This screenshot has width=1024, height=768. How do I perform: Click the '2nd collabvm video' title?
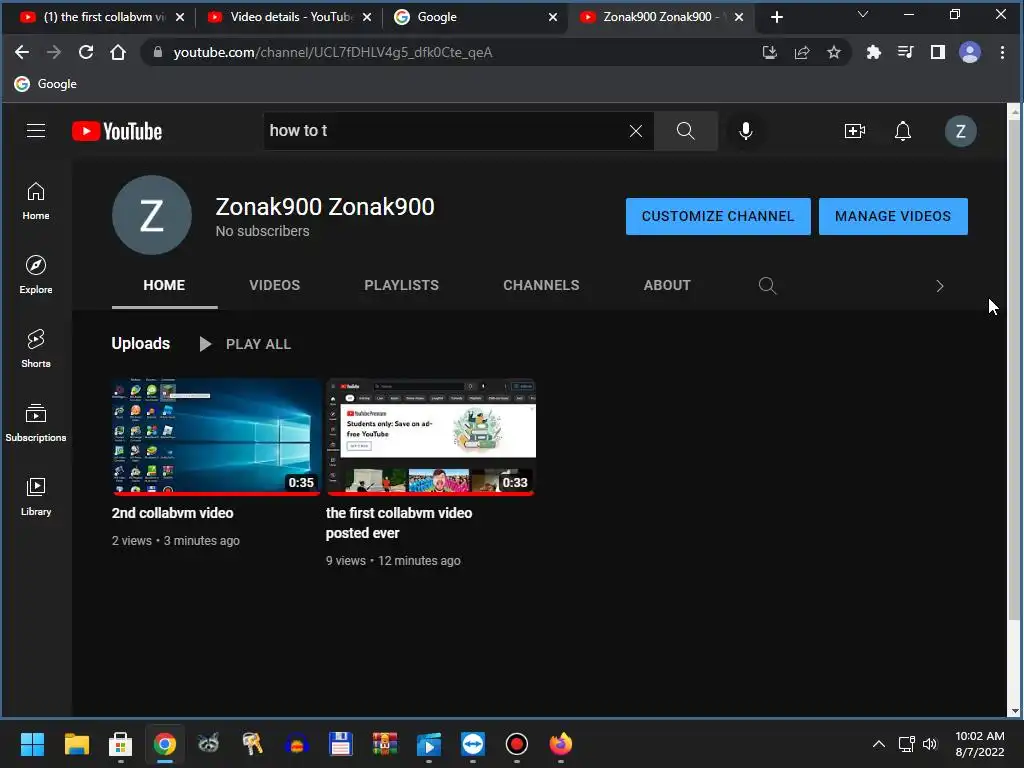[172, 513]
